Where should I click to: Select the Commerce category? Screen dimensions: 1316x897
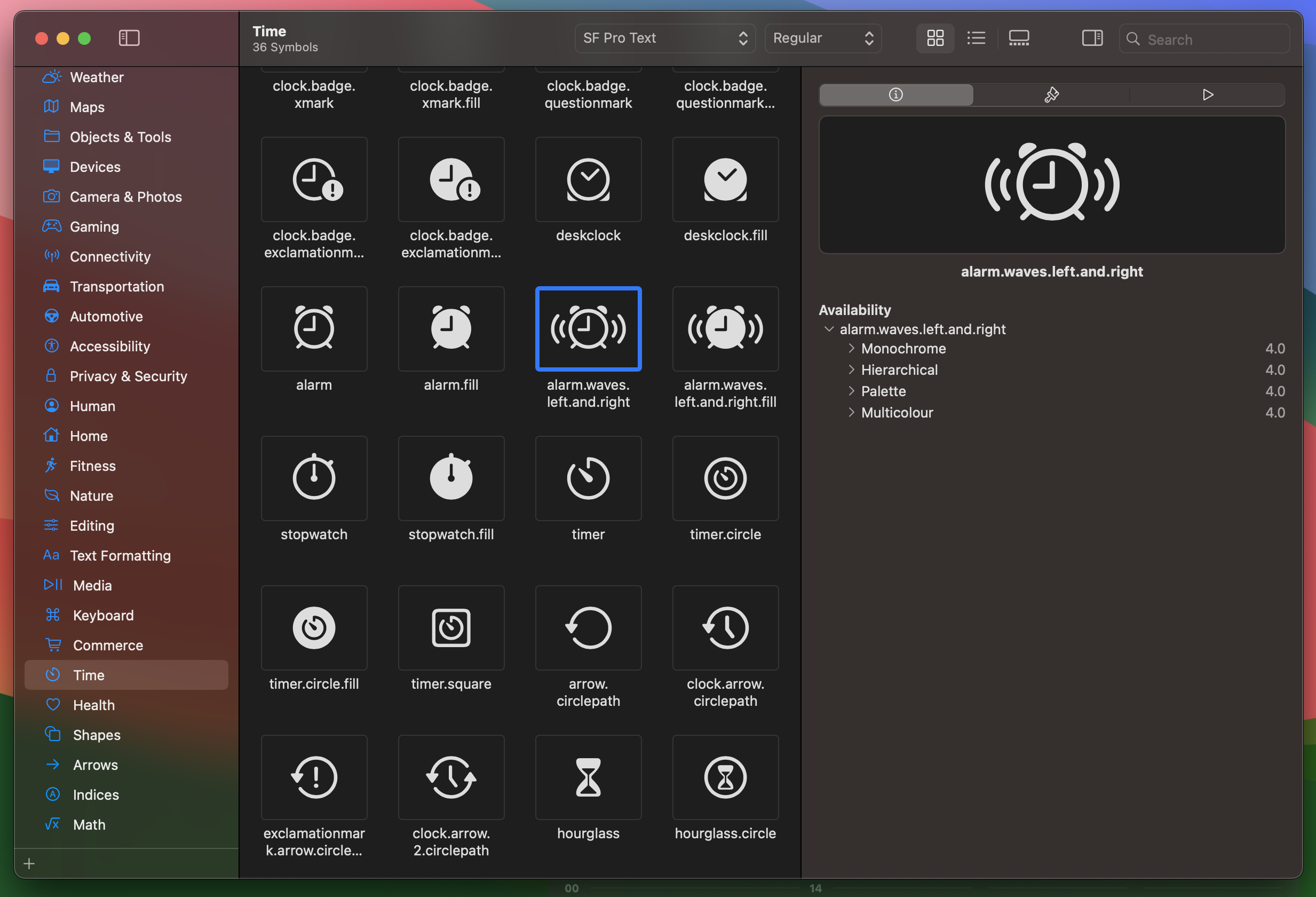(x=126, y=646)
